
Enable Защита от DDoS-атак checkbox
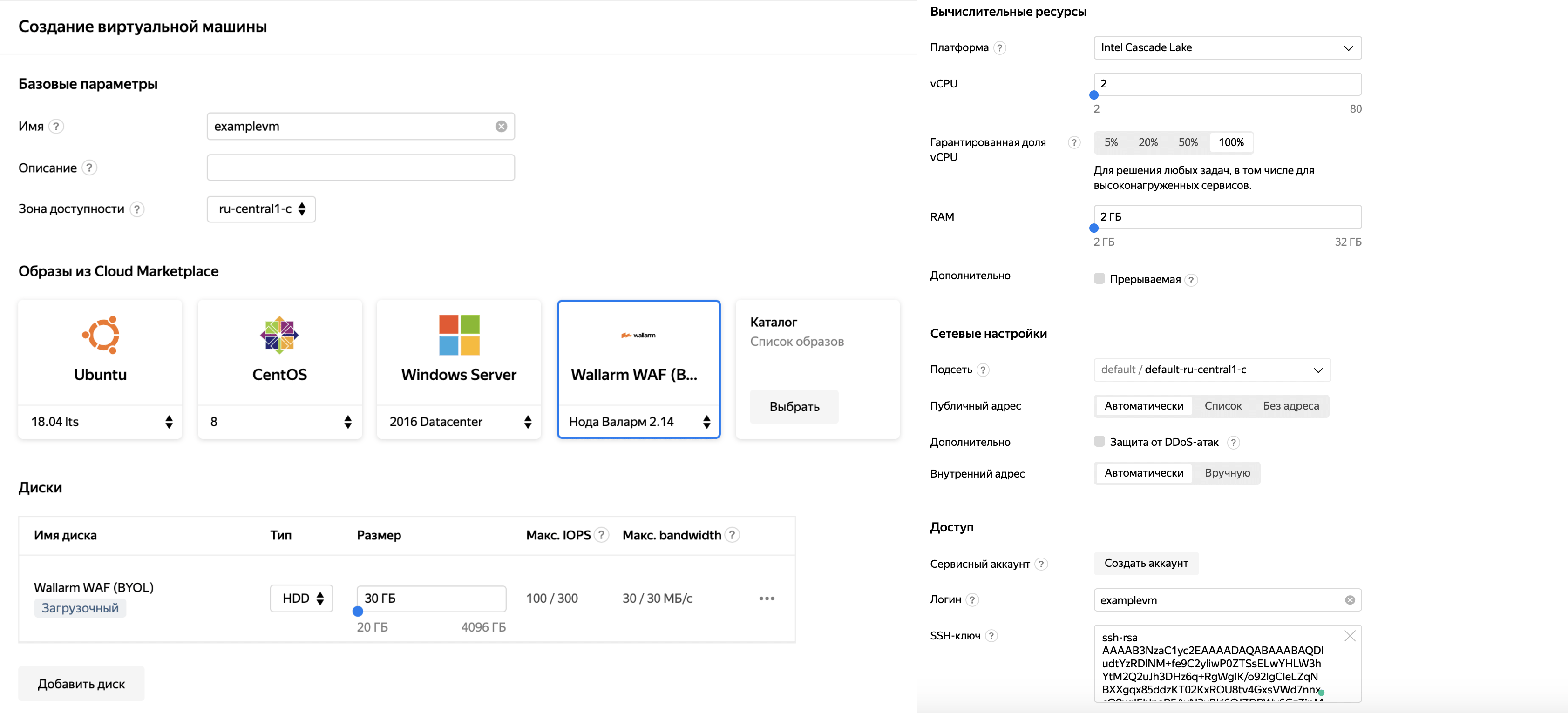click(1100, 442)
